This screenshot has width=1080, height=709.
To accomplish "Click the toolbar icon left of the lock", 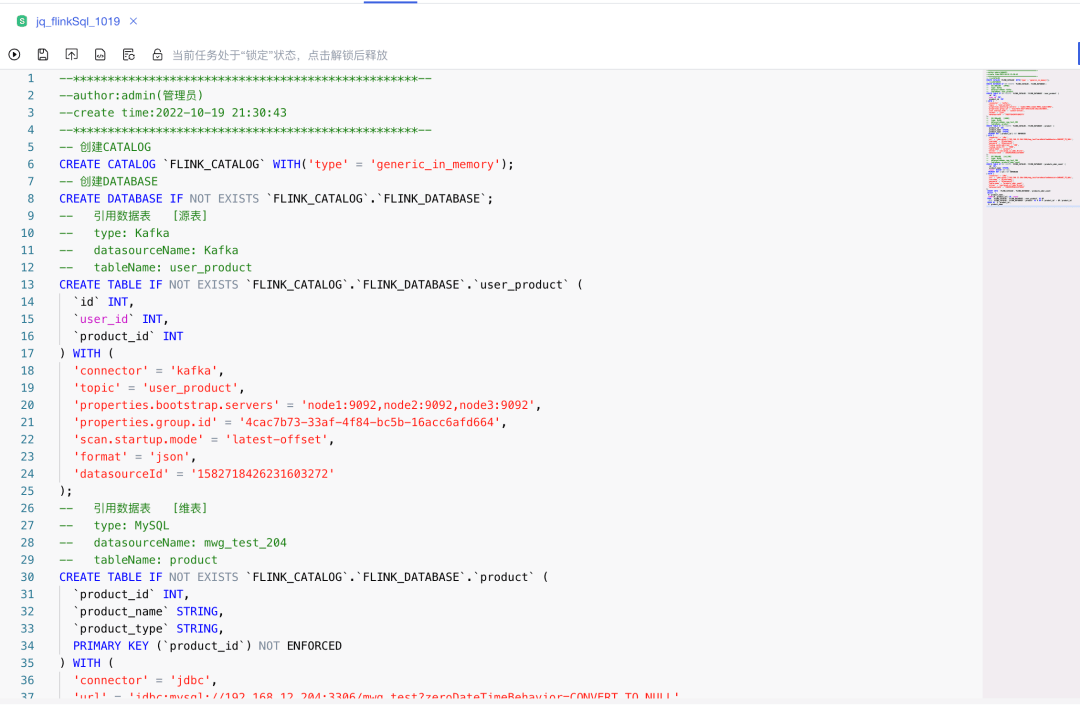I will point(129,55).
